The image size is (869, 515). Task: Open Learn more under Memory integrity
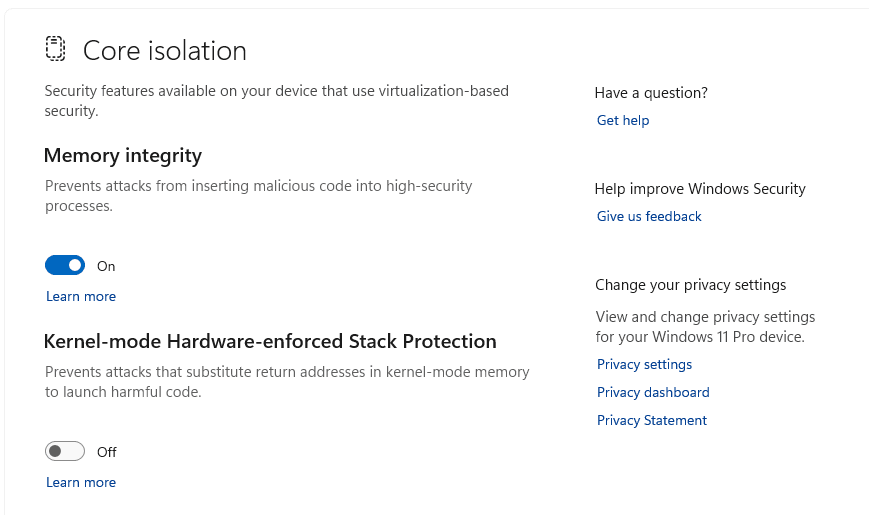pos(81,297)
